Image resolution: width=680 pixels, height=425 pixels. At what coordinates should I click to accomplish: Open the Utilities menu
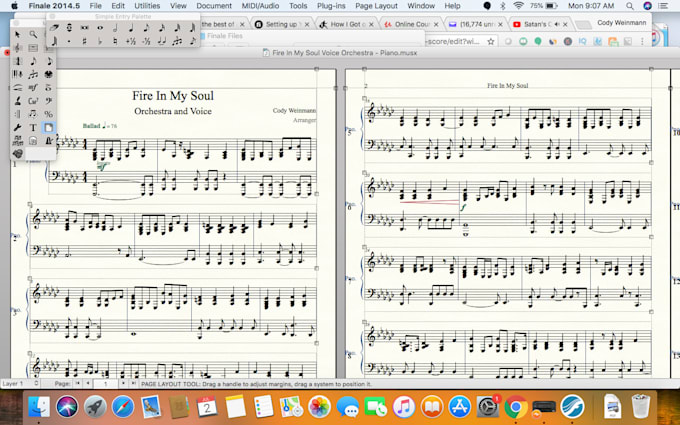click(147, 6)
